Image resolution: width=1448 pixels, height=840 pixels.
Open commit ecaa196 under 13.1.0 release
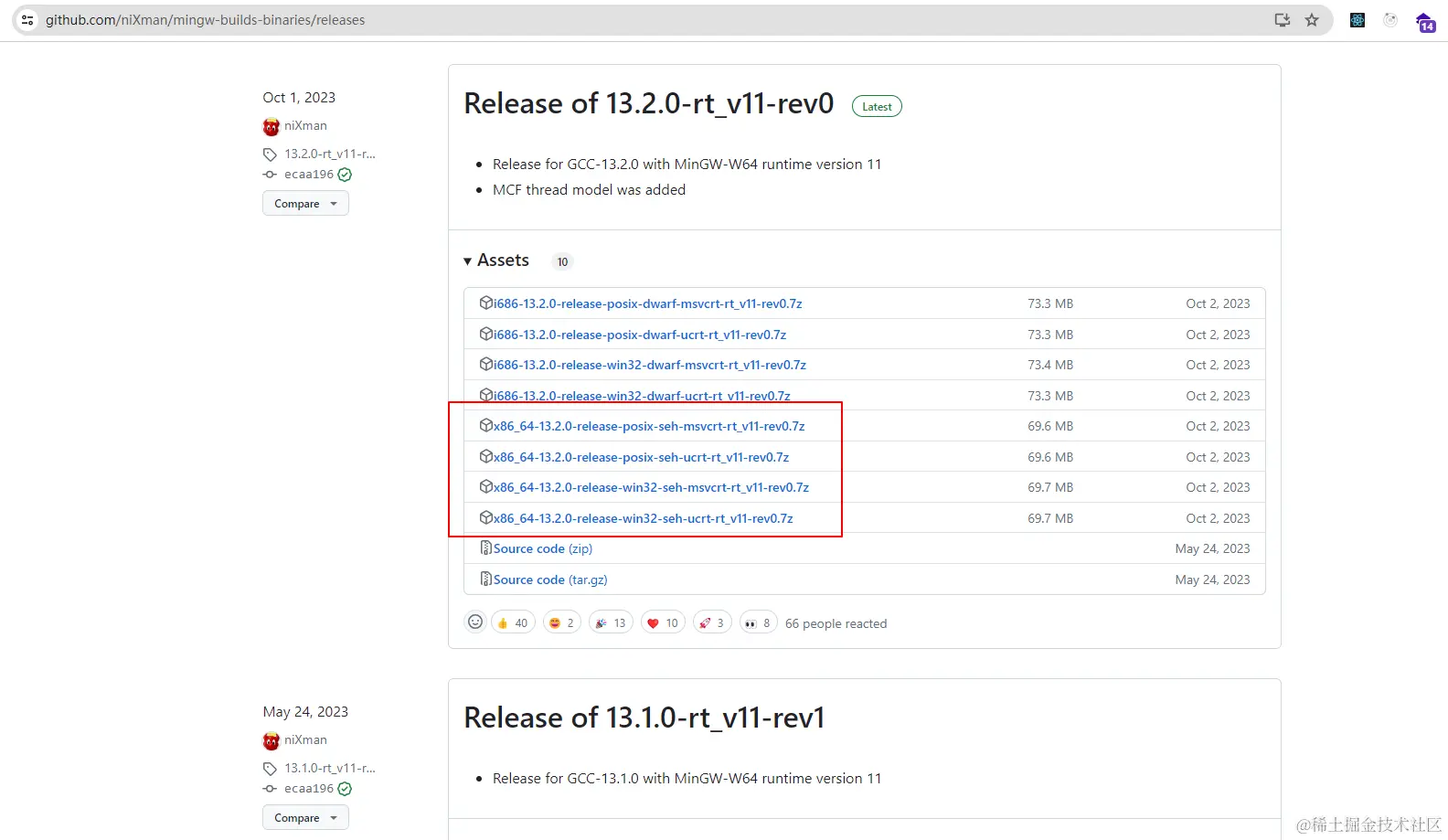click(x=309, y=788)
